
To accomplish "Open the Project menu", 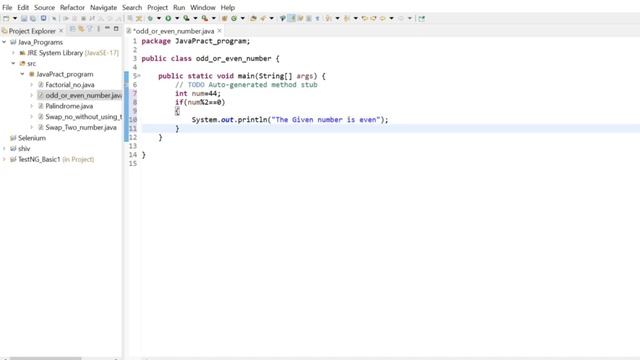I will [157, 7].
